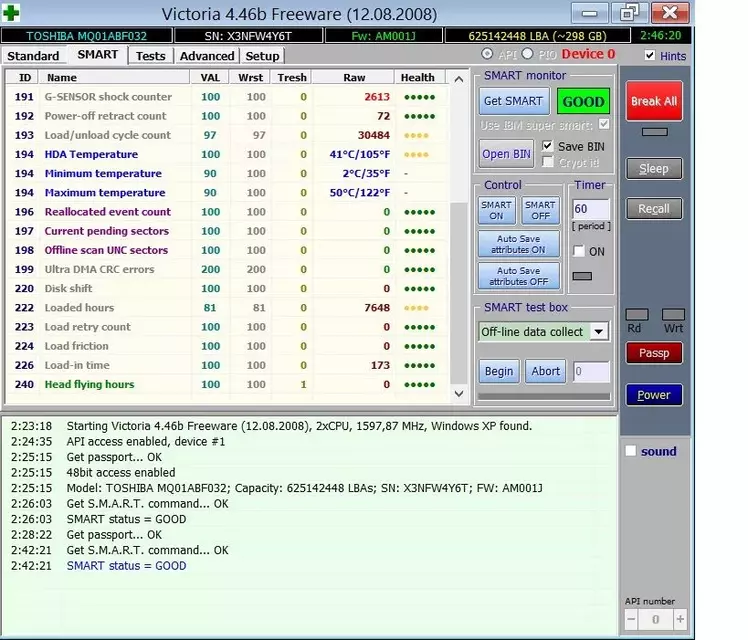The height and width of the screenshot is (640, 748).
Task: Click the Wrt indicator lamp
Action: tap(673, 314)
